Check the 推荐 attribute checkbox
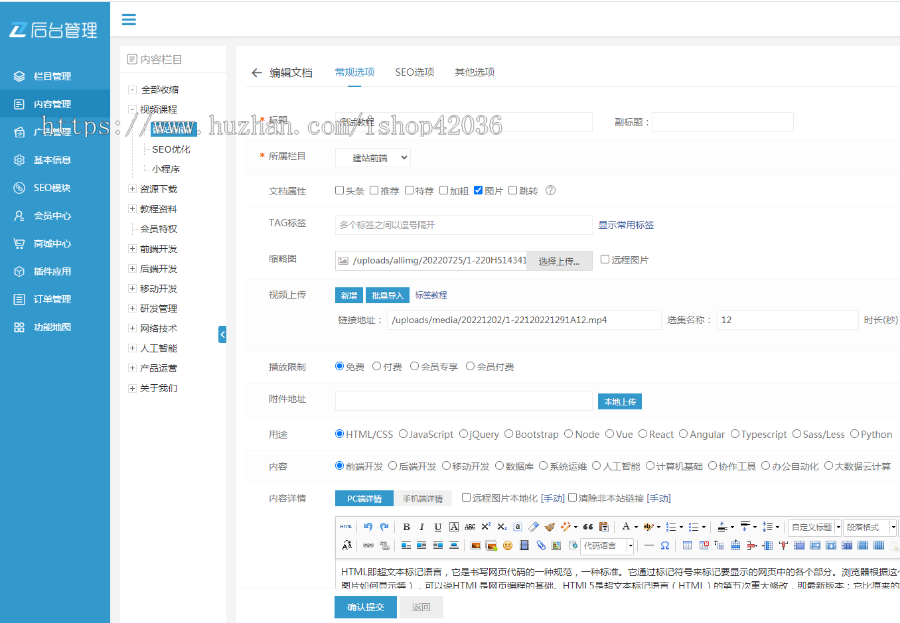 [374, 190]
